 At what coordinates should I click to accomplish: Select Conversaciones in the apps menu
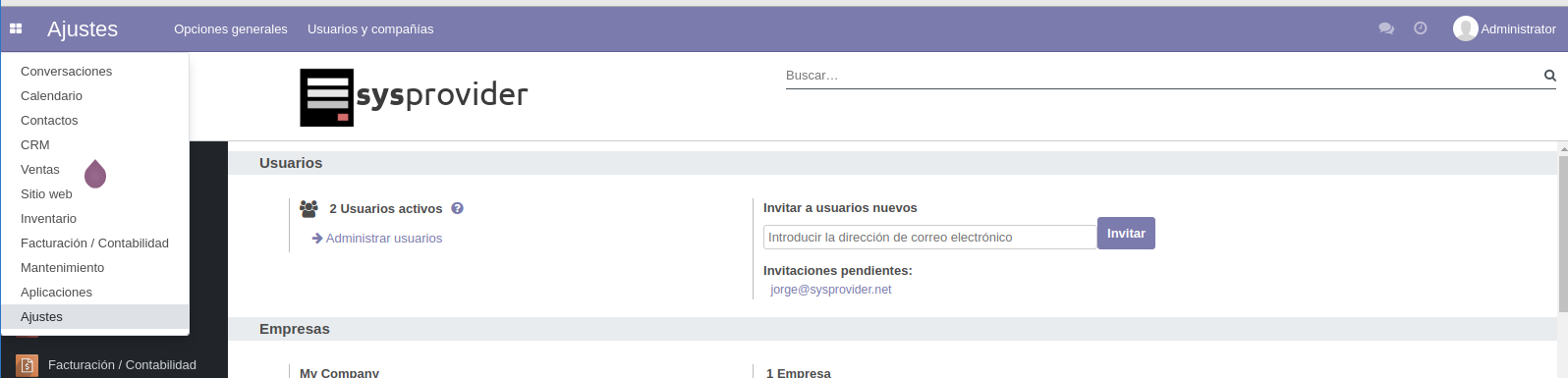coord(95,71)
